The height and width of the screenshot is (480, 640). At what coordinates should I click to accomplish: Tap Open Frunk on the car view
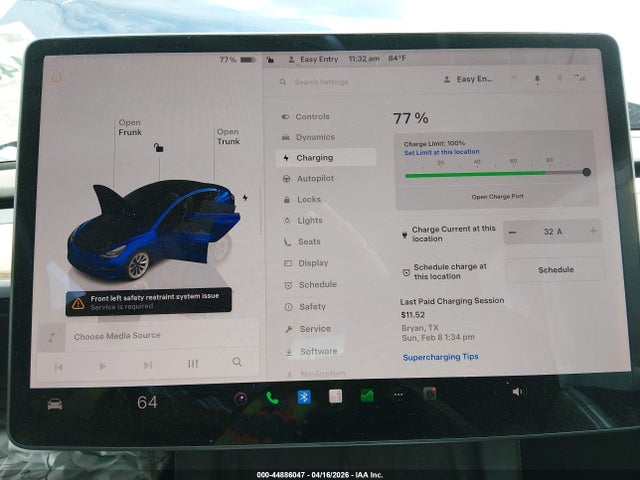[130, 127]
